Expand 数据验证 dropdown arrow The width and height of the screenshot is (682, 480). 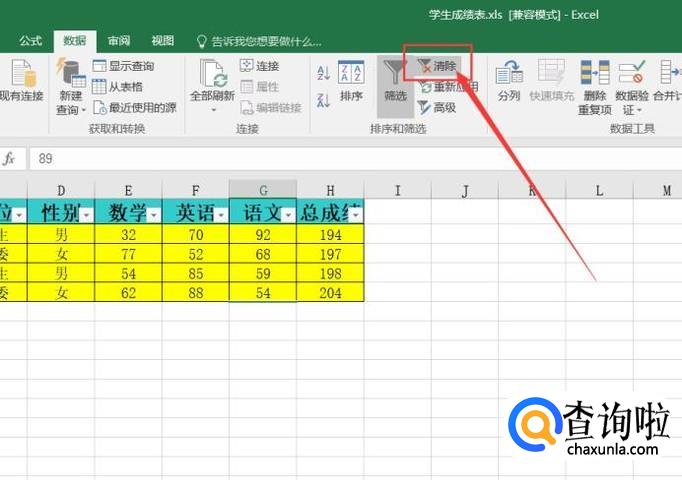pyautogui.click(x=639, y=110)
